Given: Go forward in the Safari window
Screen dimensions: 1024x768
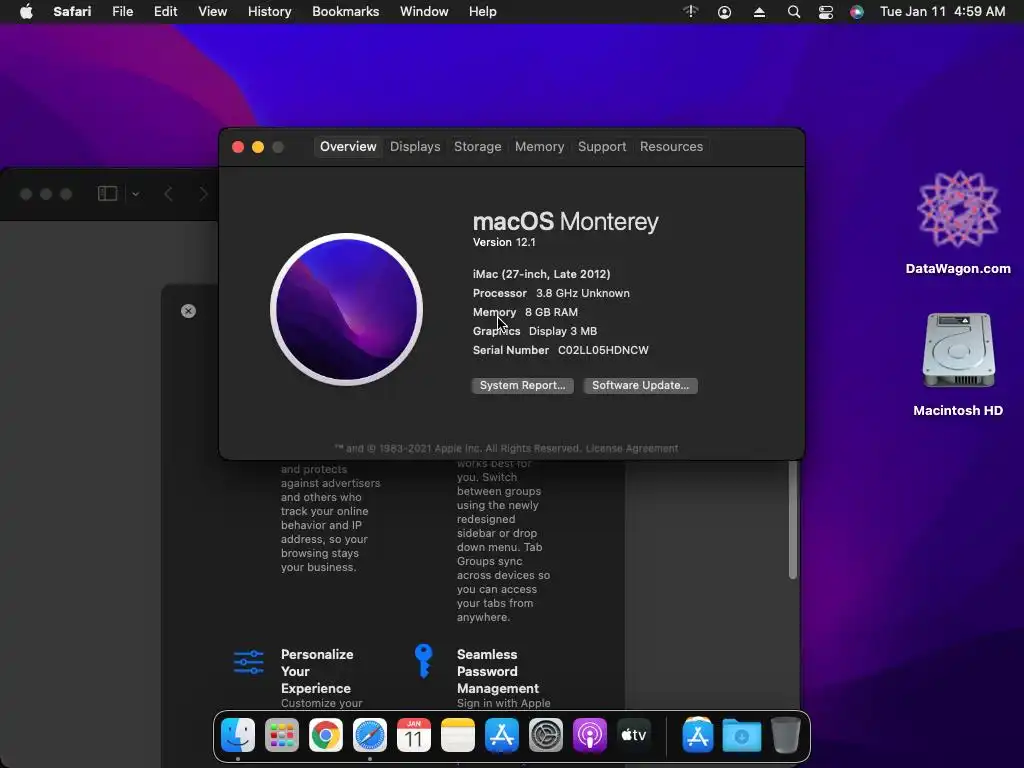Looking at the screenshot, I should pyautogui.click(x=203, y=194).
